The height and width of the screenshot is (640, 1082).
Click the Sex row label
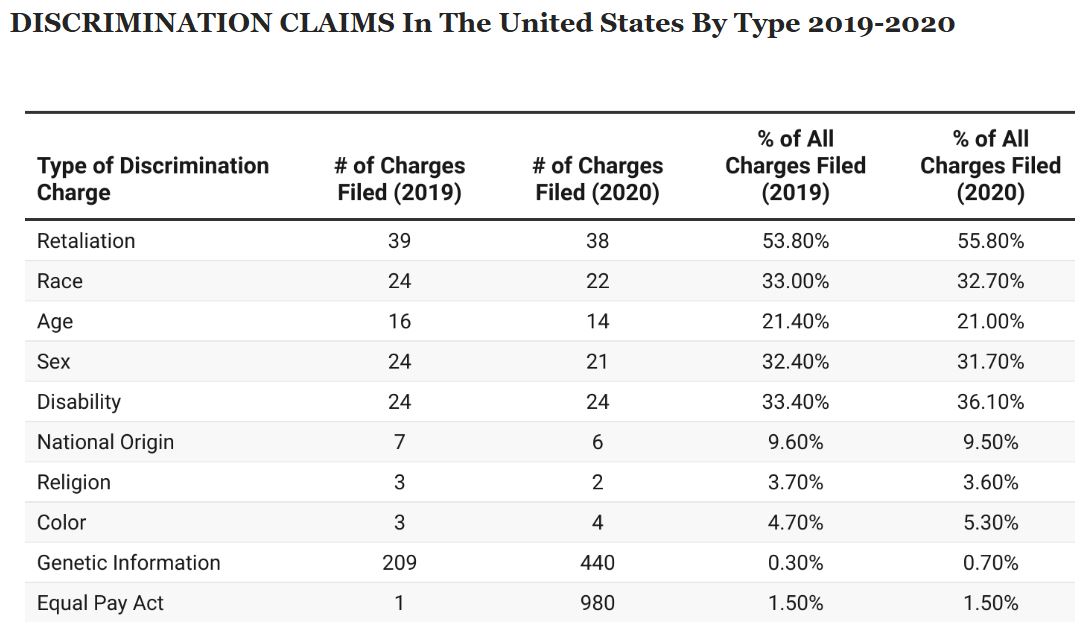(54, 361)
